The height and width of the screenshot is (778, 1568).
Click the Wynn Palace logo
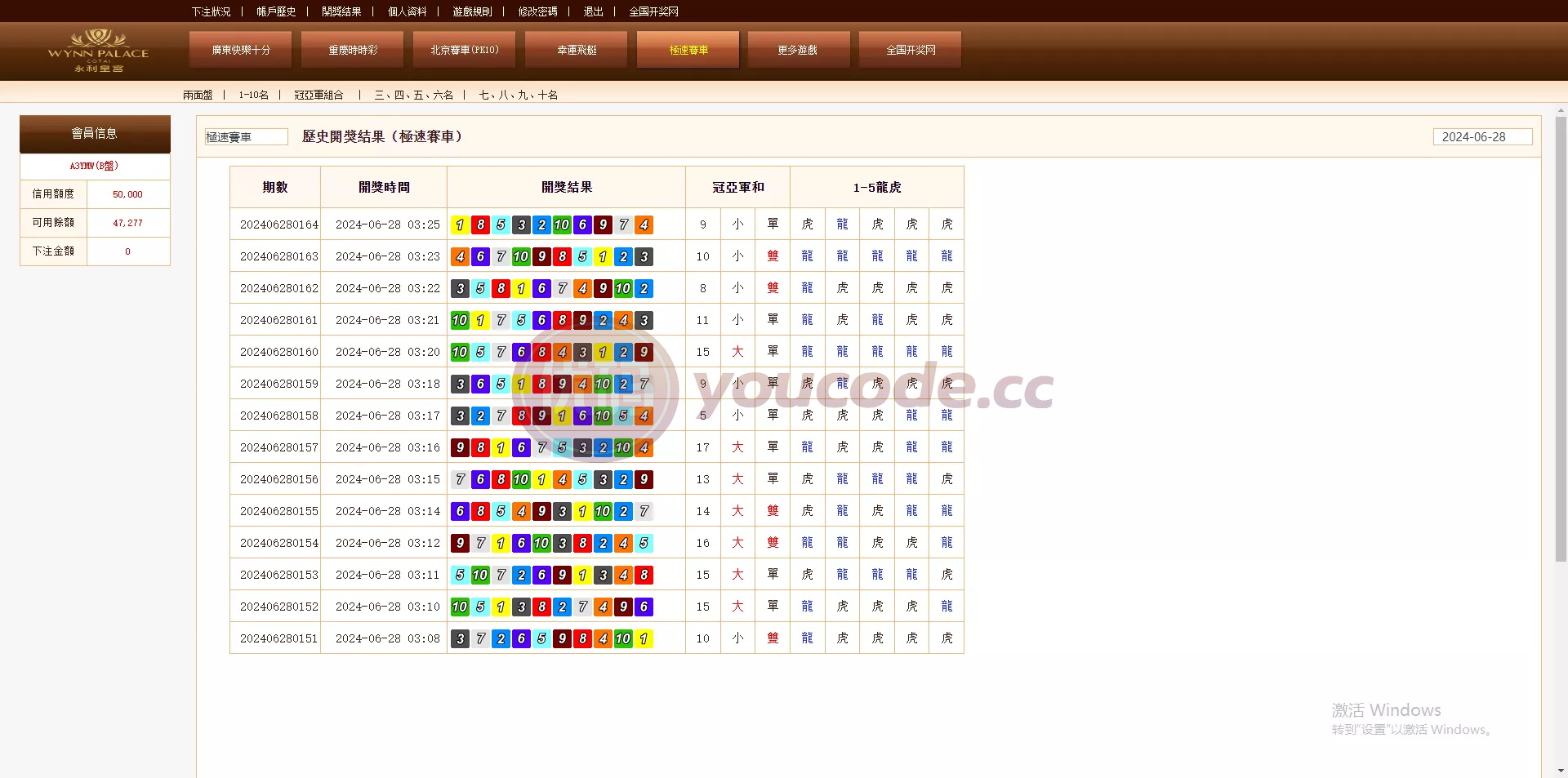98,51
